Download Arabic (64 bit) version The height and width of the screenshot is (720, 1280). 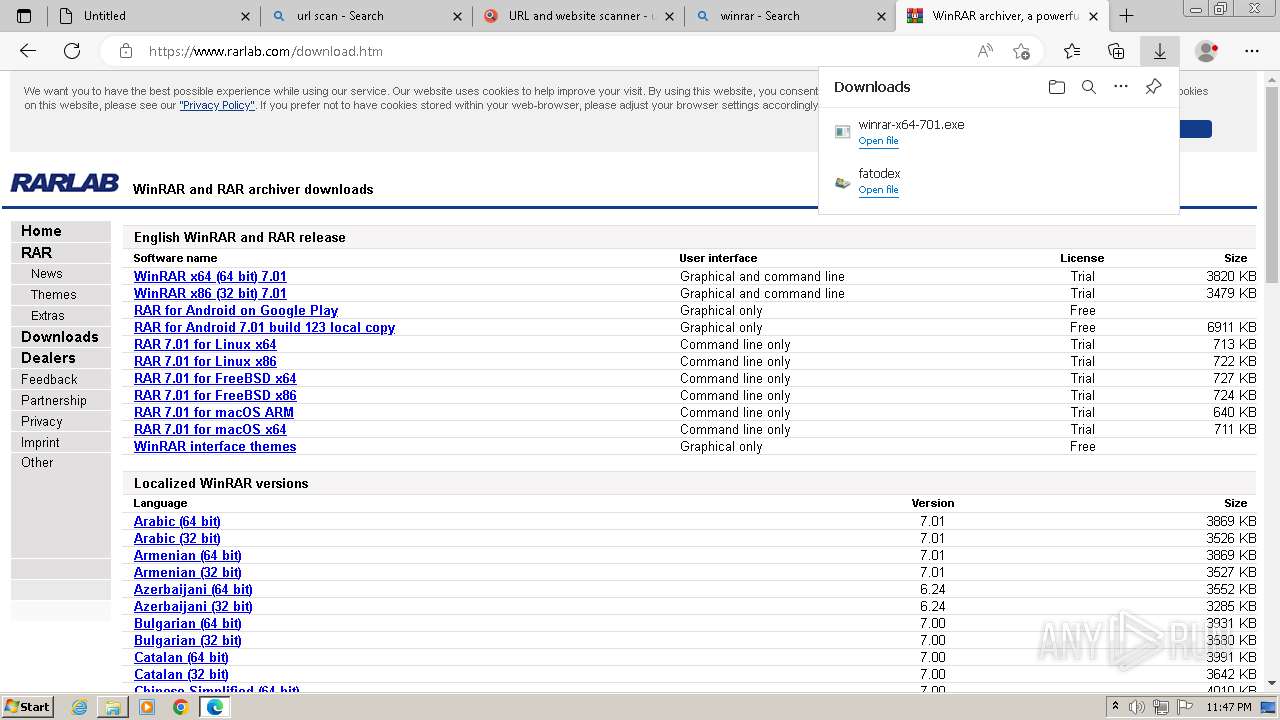(x=177, y=522)
